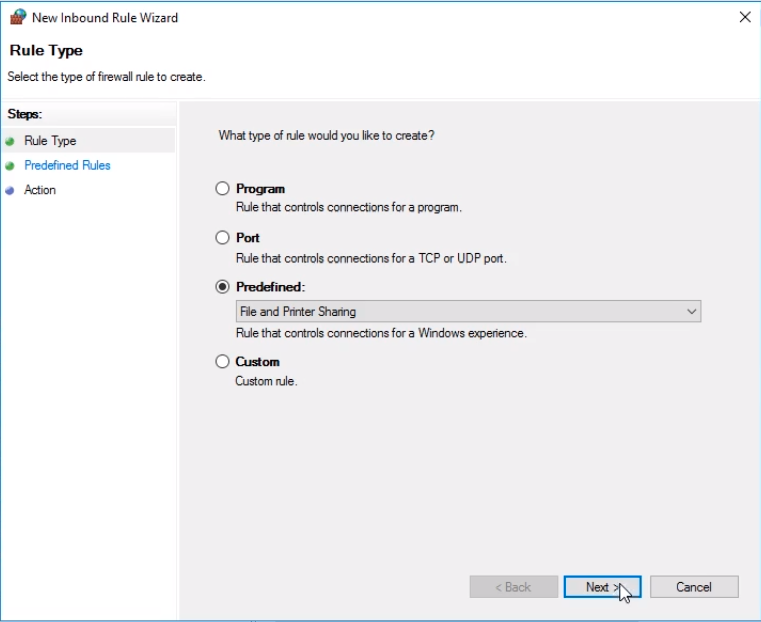
Task: Click the green bullet beside Rule Type step
Action: [10, 141]
